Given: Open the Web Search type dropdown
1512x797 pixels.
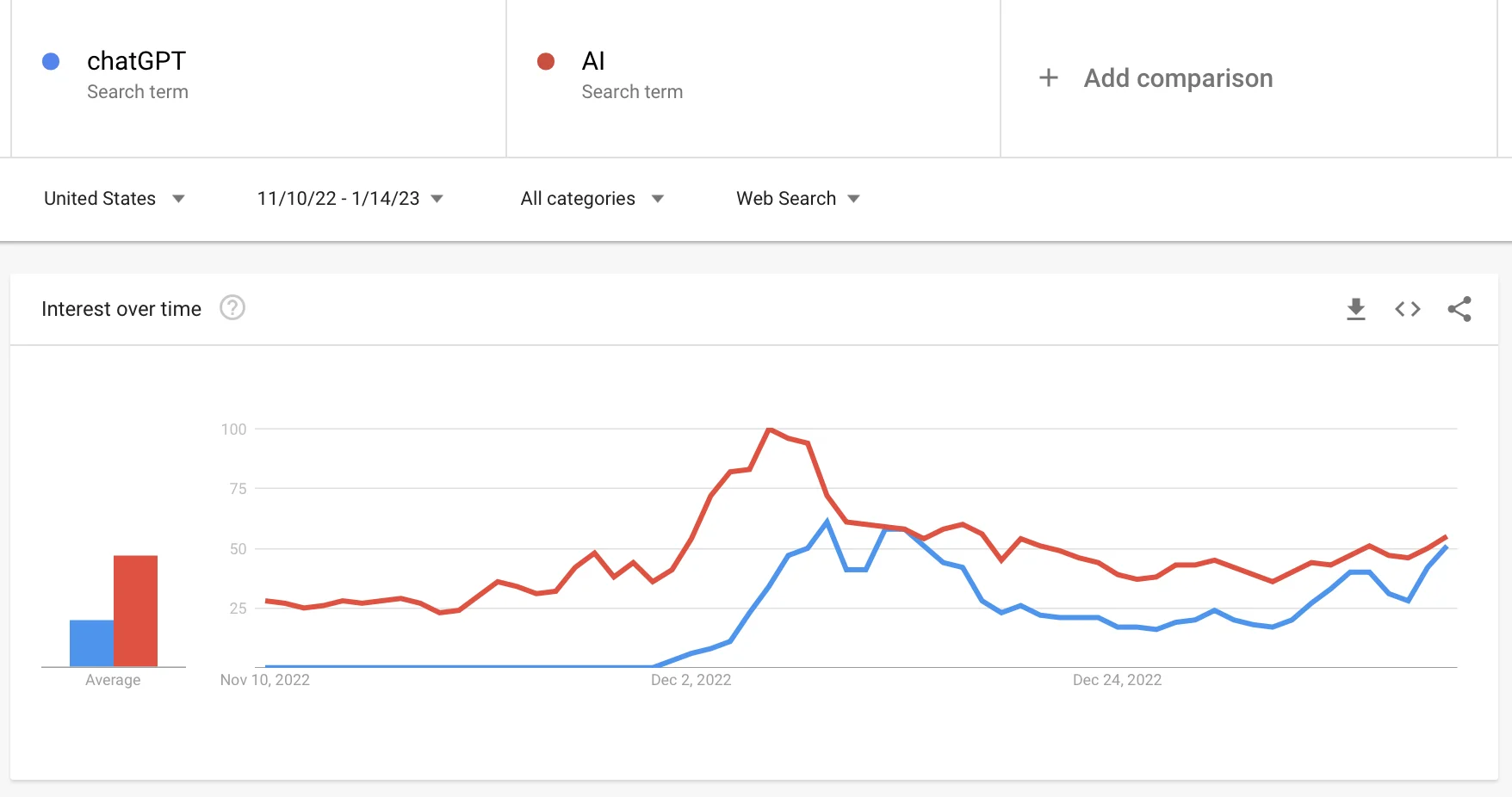Looking at the screenshot, I should pyautogui.click(x=797, y=199).
